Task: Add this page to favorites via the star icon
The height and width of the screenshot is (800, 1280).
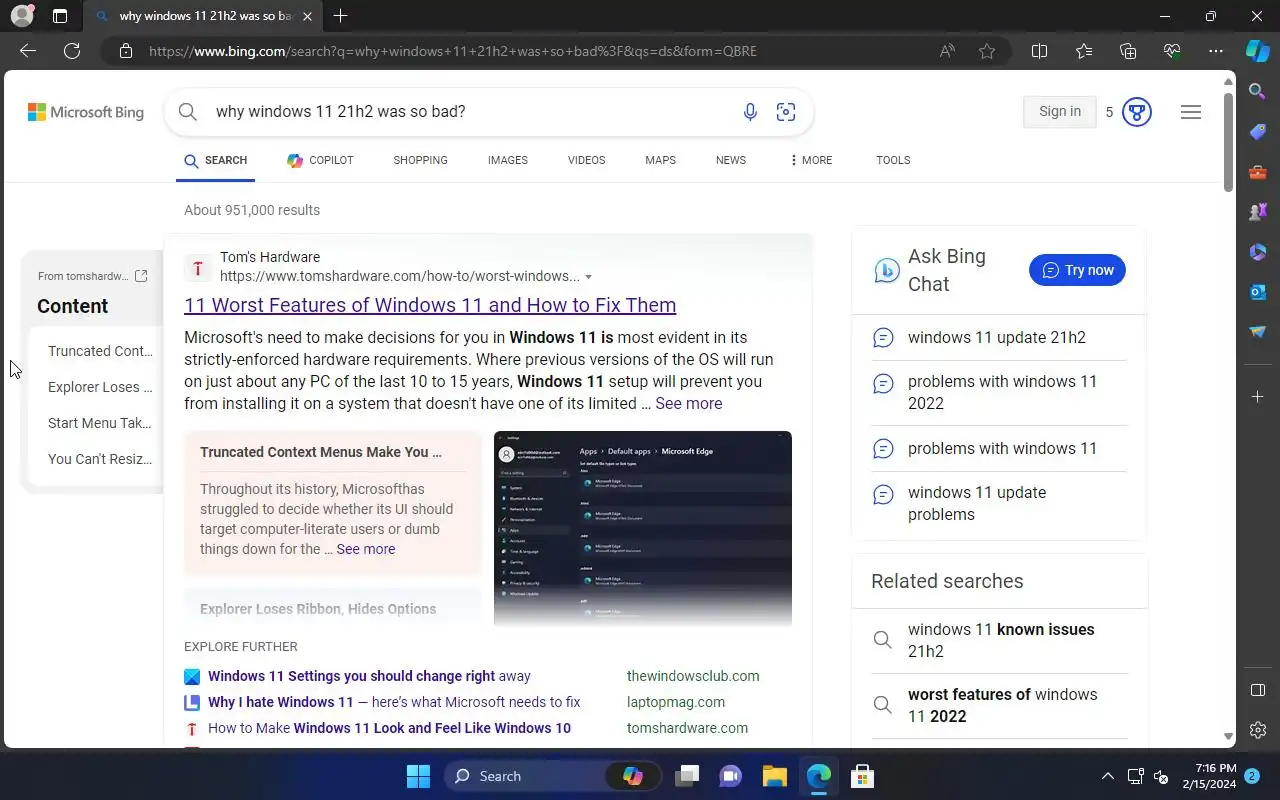Action: pyautogui.click(x=987, y=51)
